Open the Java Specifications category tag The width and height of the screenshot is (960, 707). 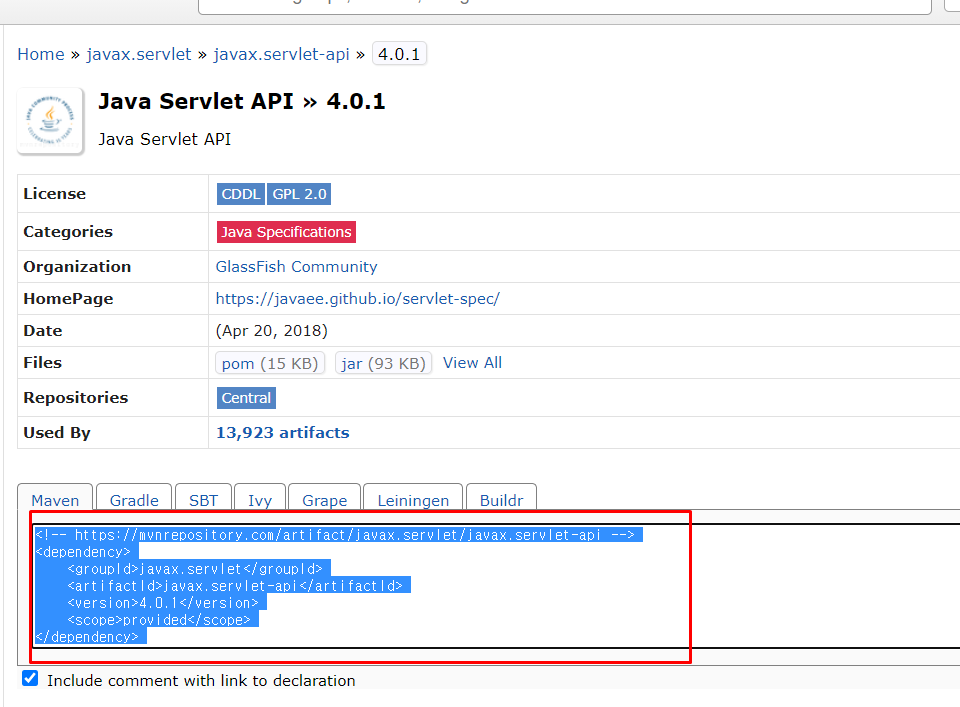click(x=286, y=232)
